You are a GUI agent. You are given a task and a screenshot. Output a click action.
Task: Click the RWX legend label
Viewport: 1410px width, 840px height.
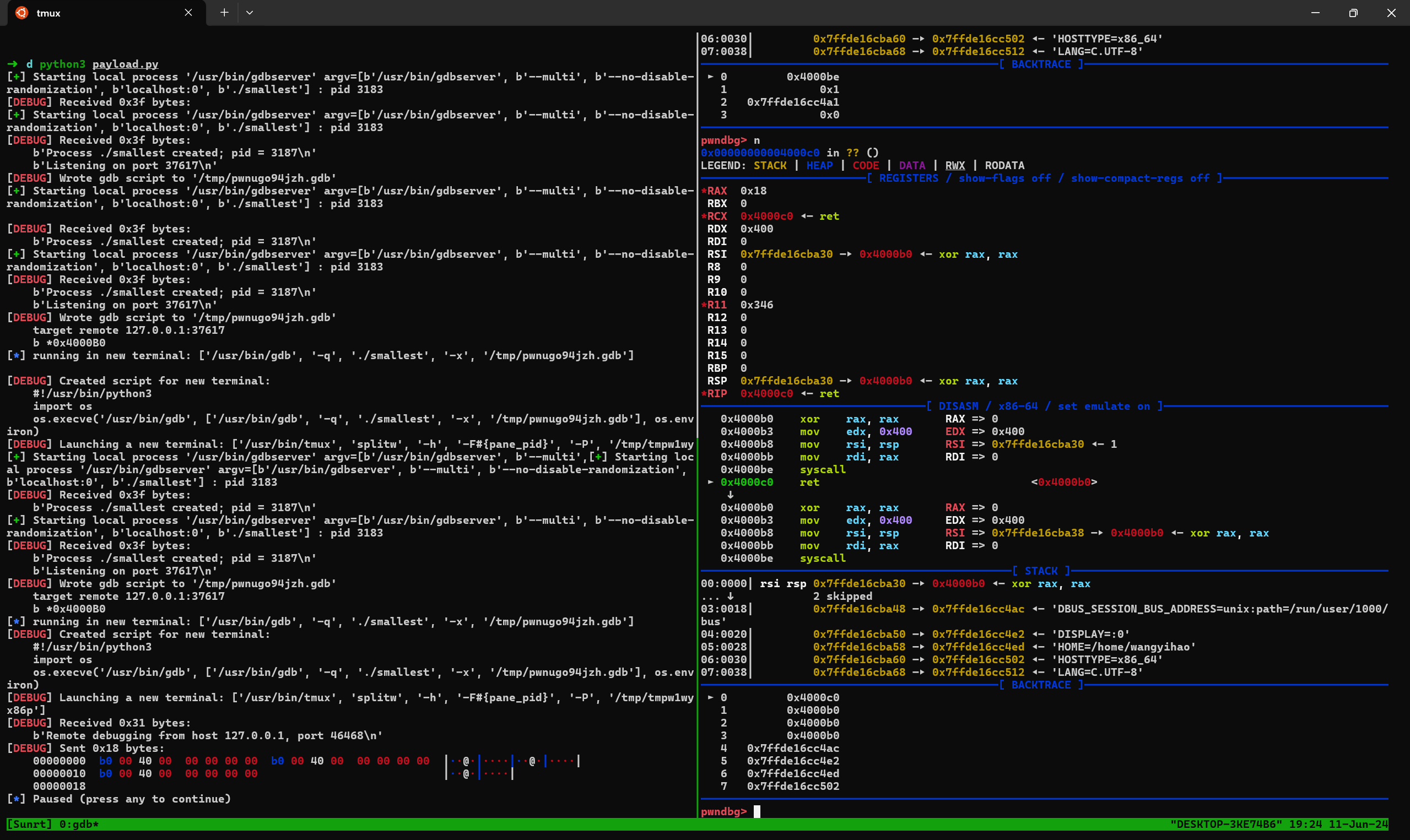click(x=955, y=165)
